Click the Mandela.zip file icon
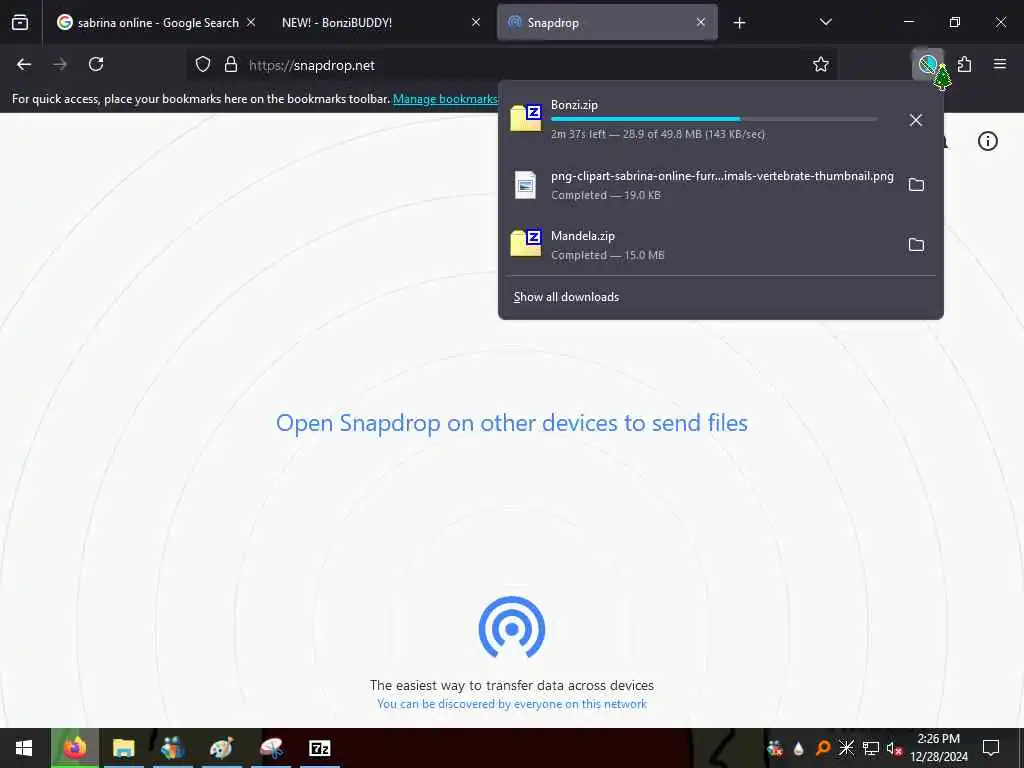The height and width of the screenshot is (768, 1024). (x=526, y=243)
